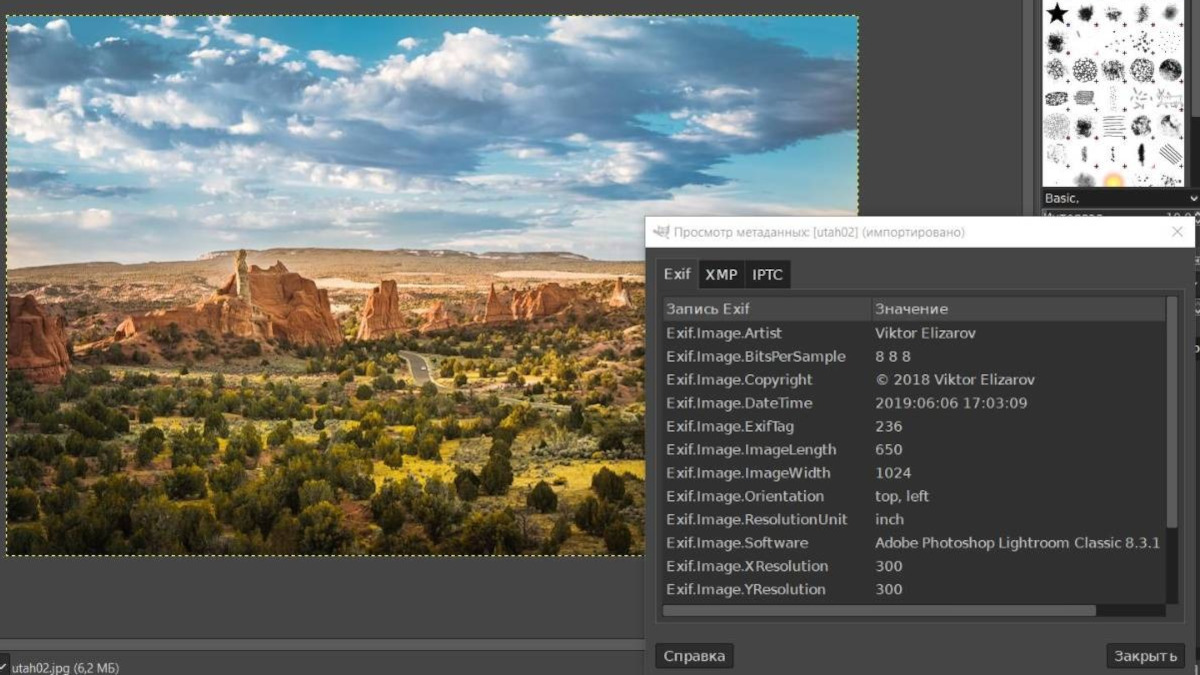Screen dimensions: 1200x675
Task: Open the IPTC tab in the metadata viewer
Action: [768, 274]
